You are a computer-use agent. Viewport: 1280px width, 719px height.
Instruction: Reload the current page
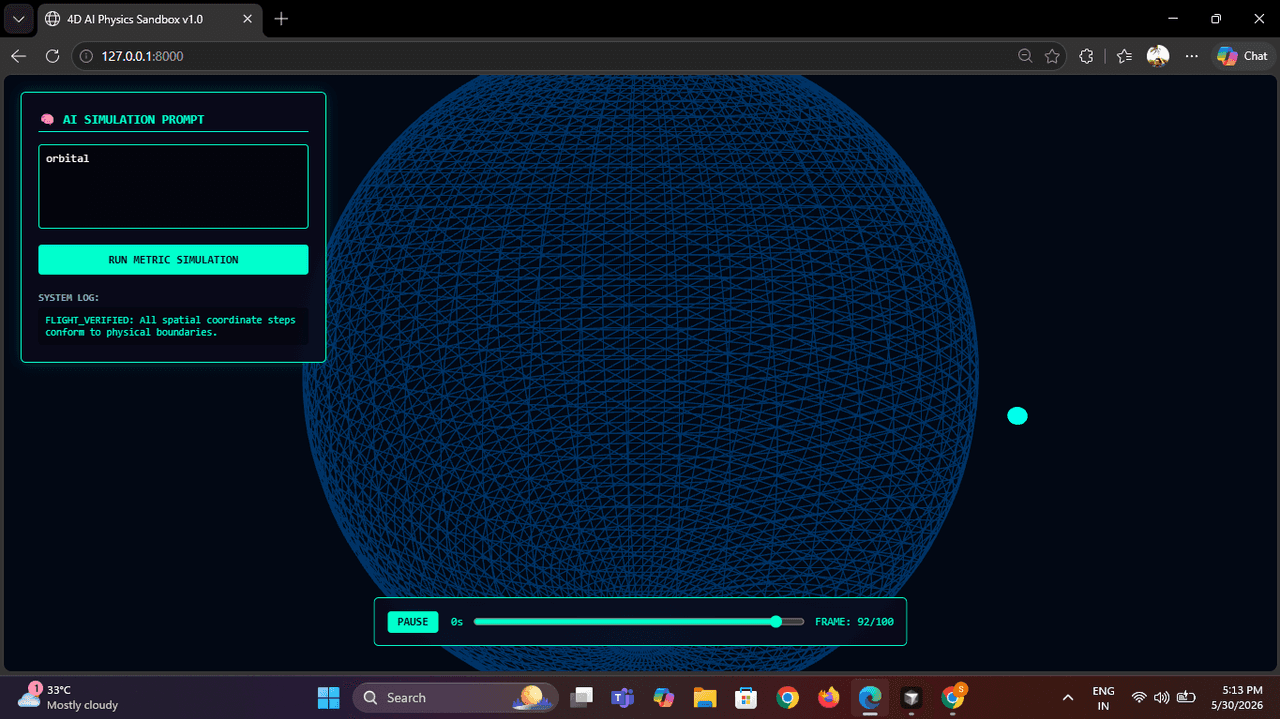53,56
